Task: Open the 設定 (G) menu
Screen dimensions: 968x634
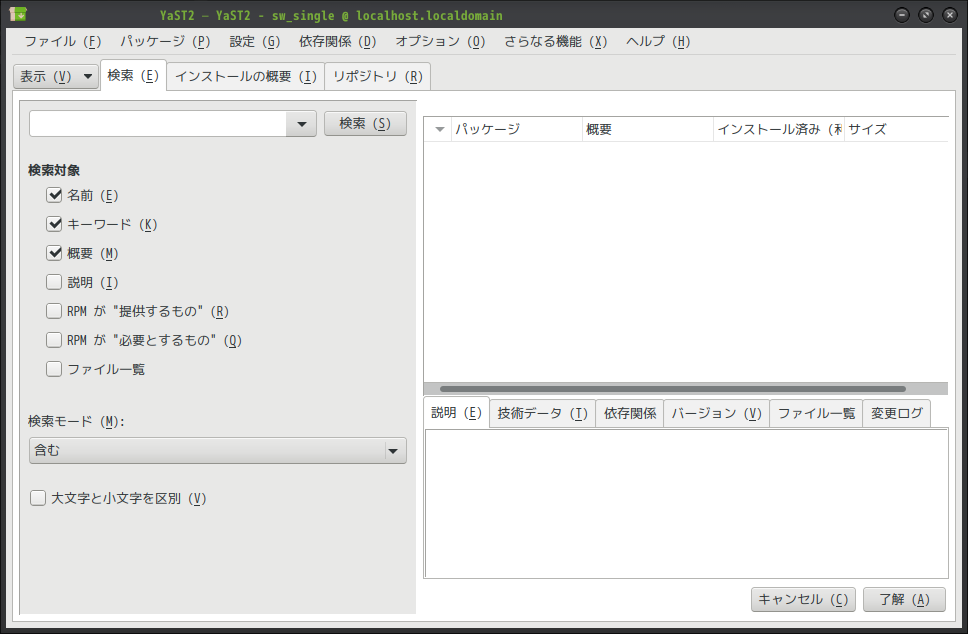Action: (x=254, y=41)
